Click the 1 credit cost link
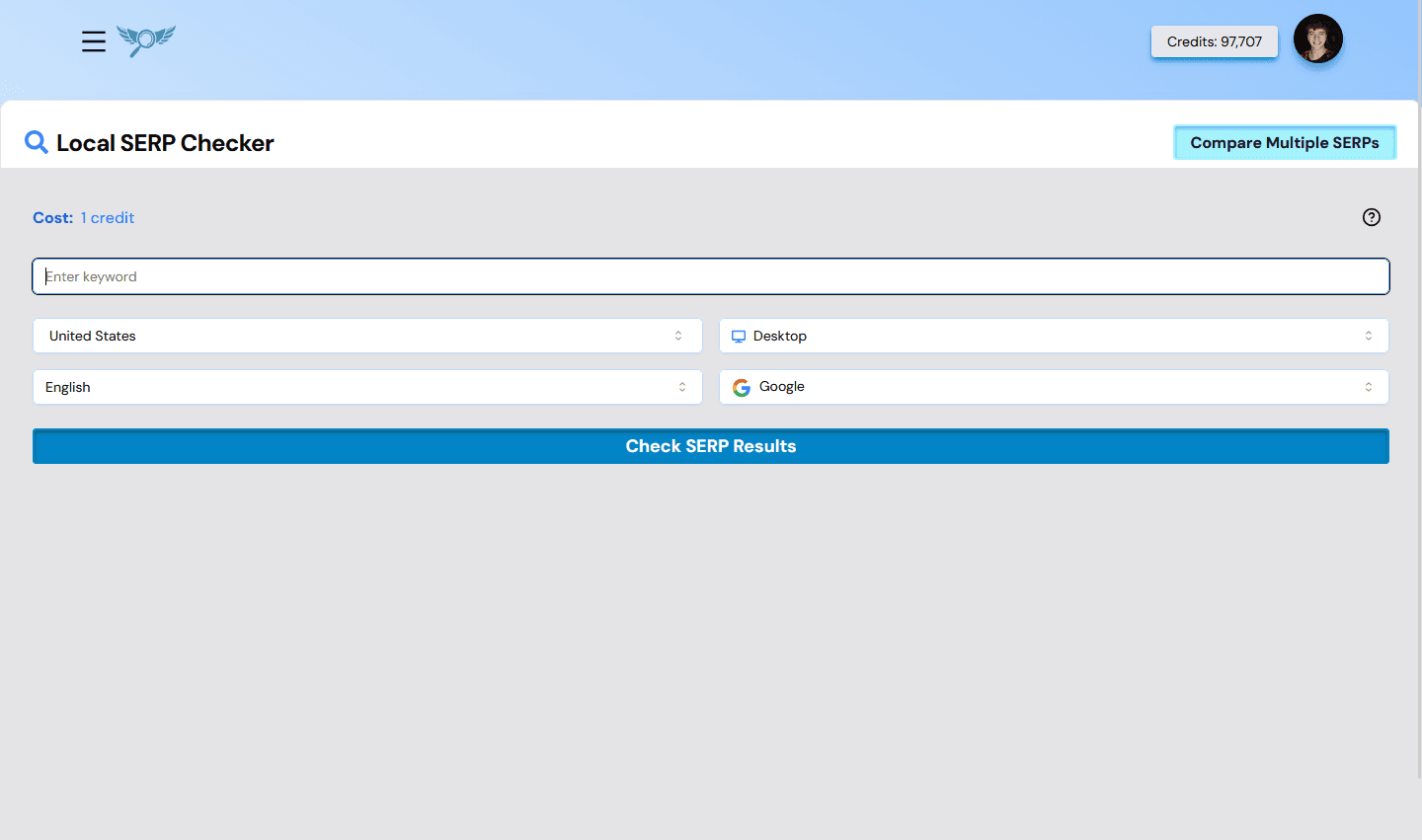 pyautogui.click(x=107, y=217)
